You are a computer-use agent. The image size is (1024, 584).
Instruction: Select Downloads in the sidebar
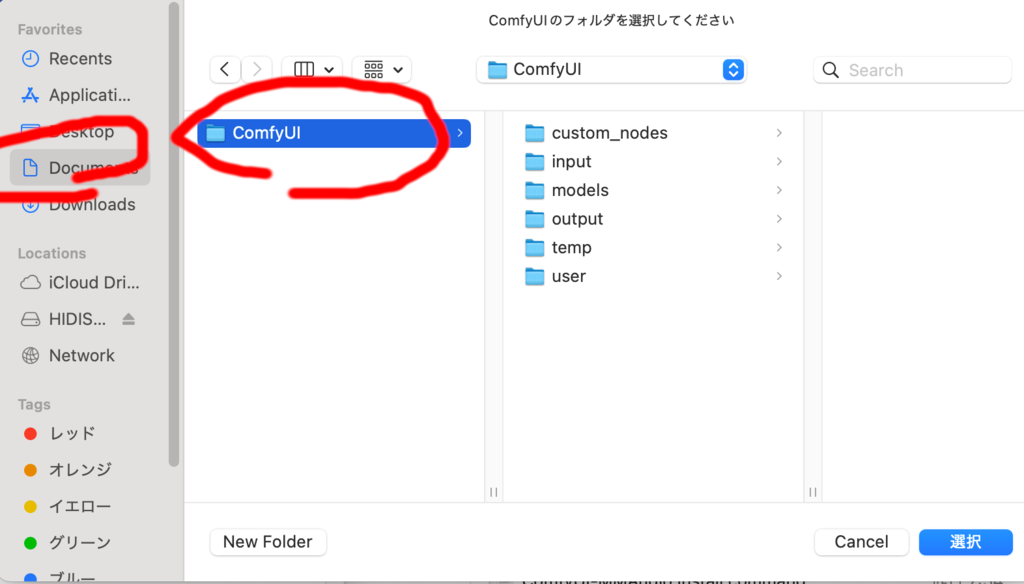(x=80, y=205)
